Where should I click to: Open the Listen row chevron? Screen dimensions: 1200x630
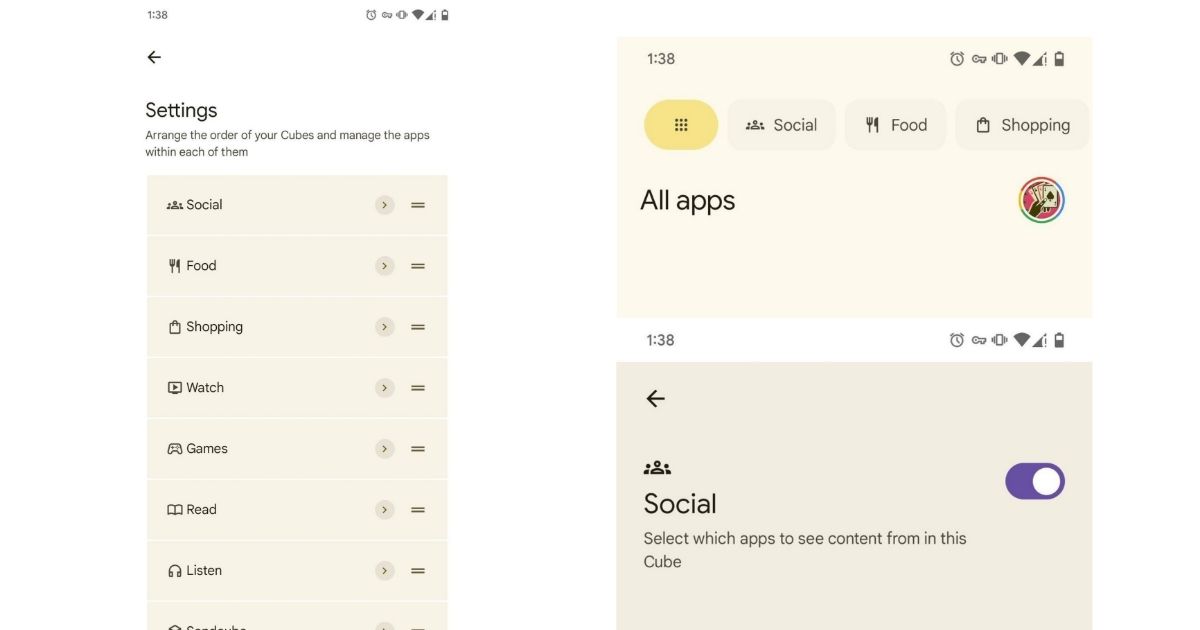385,571
